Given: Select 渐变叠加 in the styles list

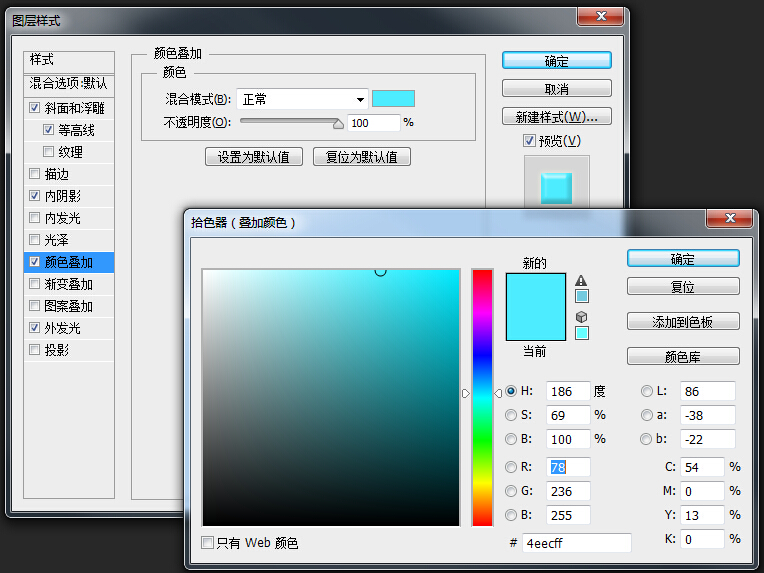Looking at the screenshot, I should click(68, 284).
